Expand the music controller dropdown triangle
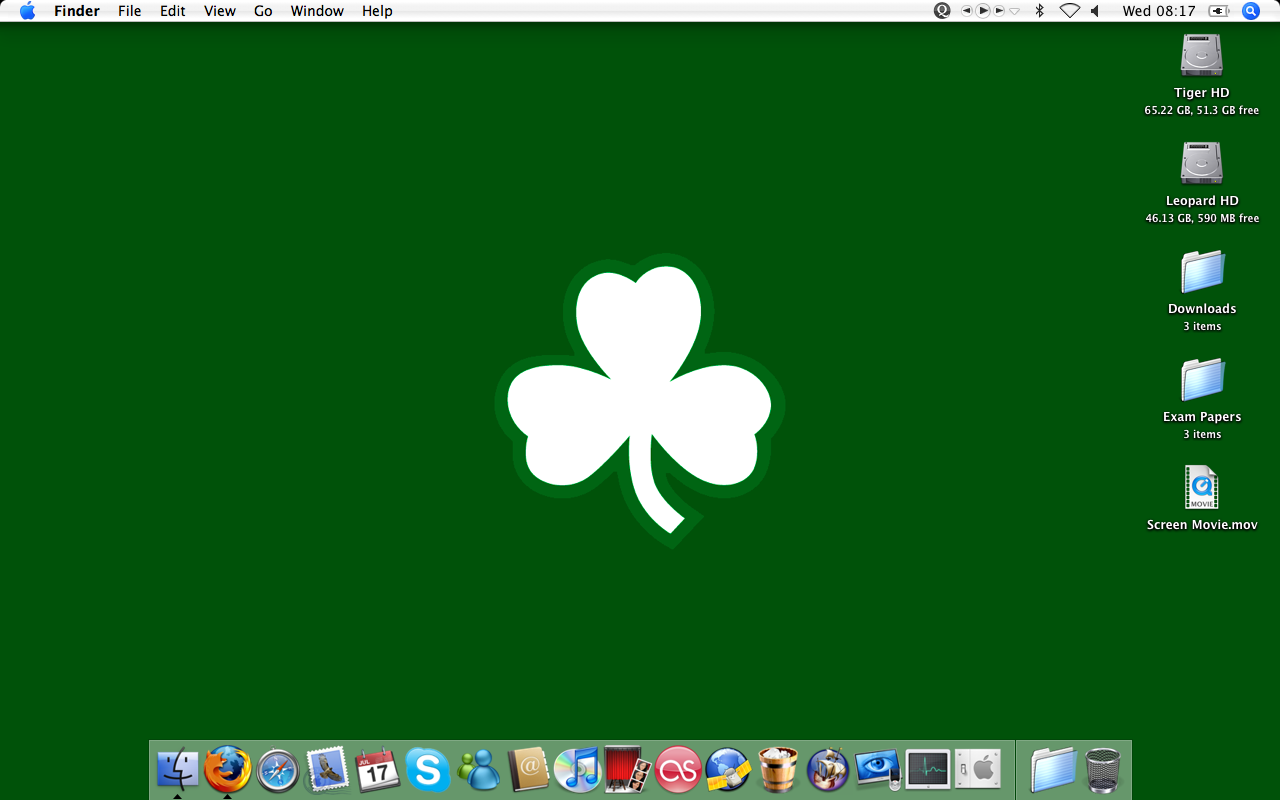This screenshot has width=1280, height=800. 1014,11
